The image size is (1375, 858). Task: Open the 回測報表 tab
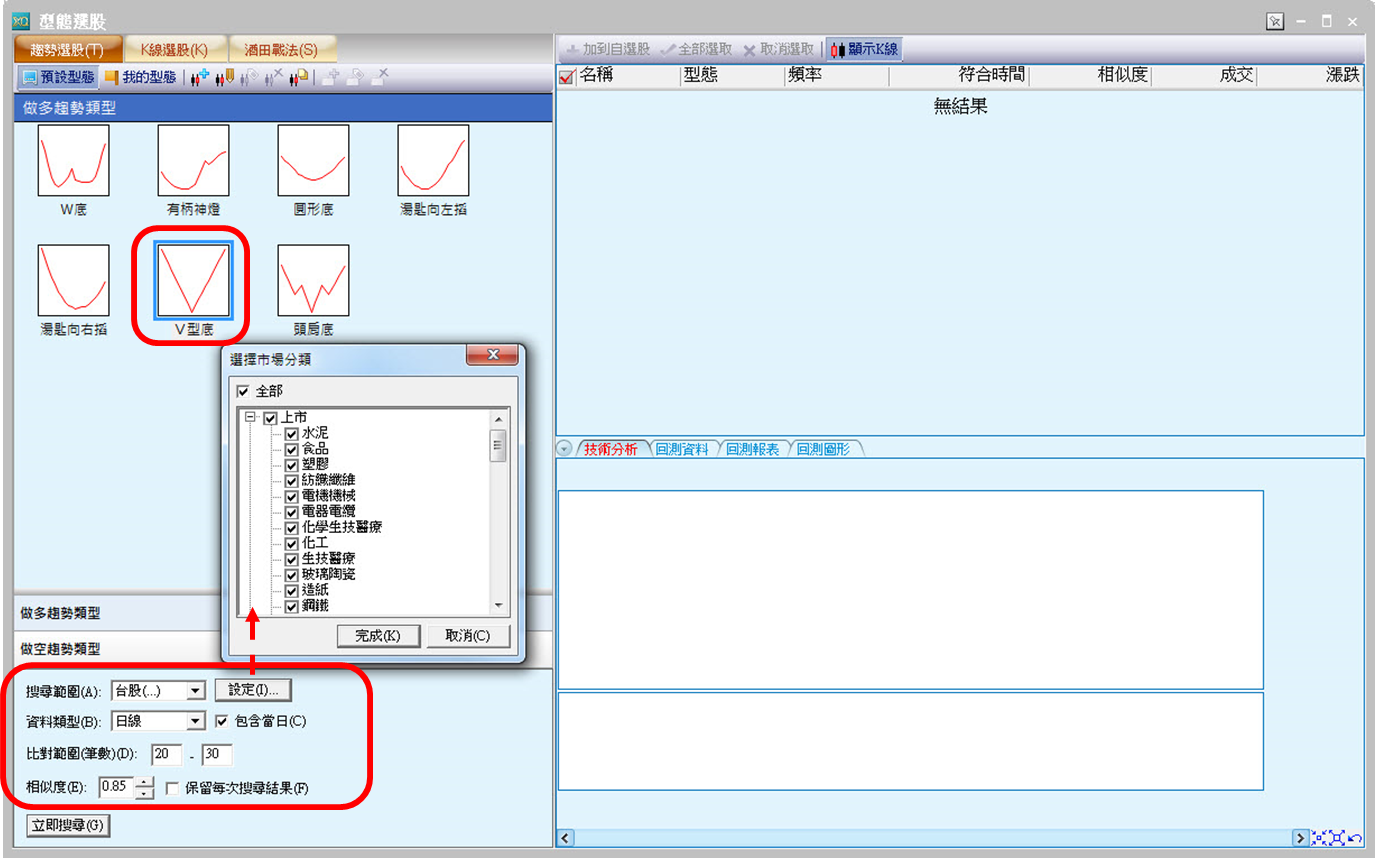[x=752, y=450]
